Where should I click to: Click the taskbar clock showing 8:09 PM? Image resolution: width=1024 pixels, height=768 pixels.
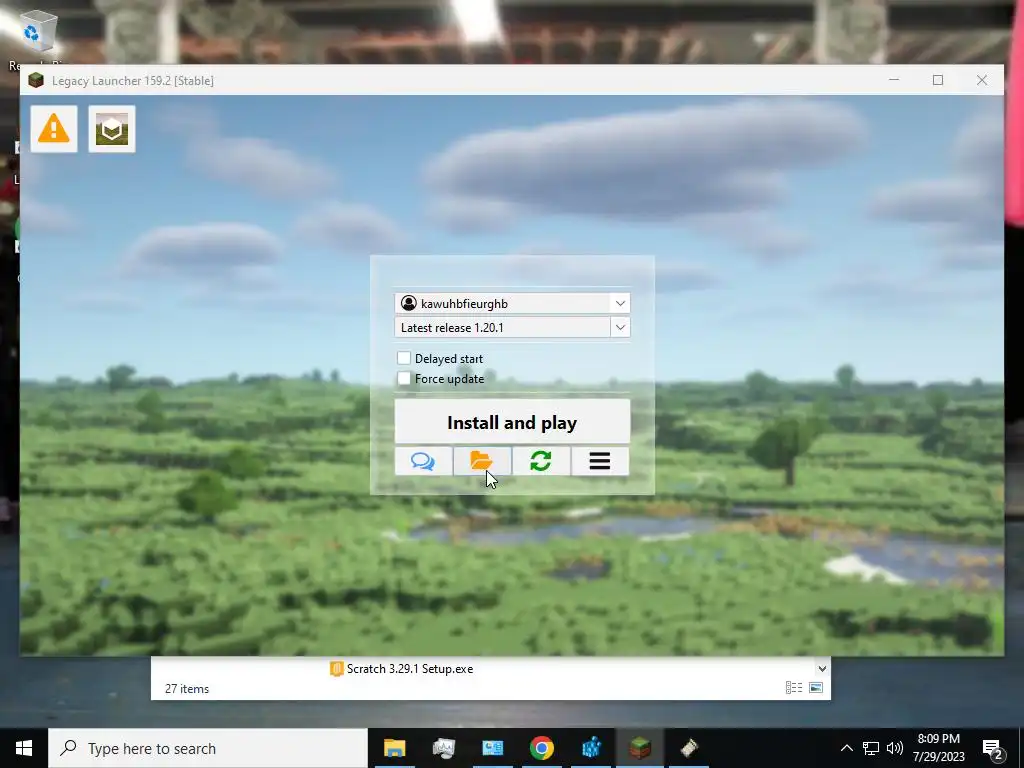[x=938, y=748]
